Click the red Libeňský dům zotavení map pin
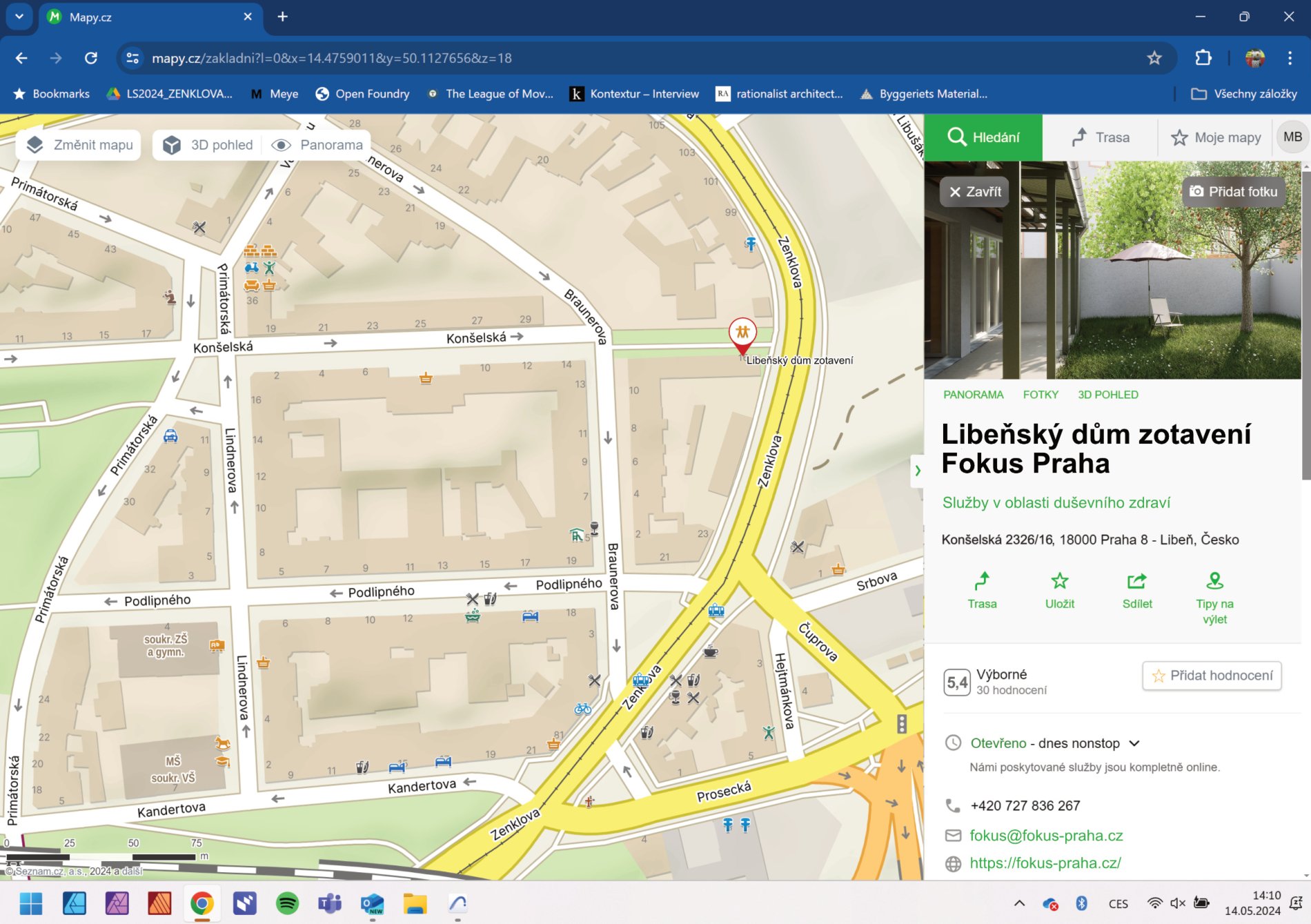The height and width of the screenshot is (924, 1311). [742, 335]
